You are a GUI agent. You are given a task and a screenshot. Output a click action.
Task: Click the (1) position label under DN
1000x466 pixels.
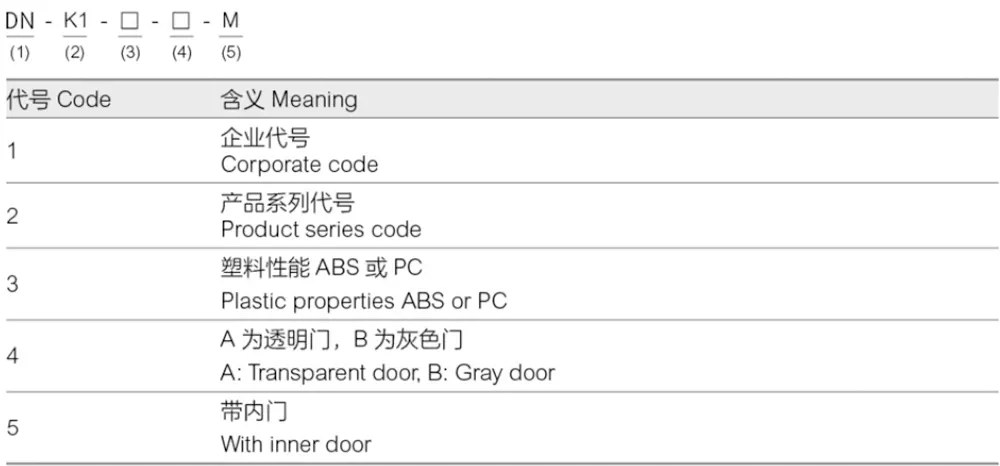pos(19,53)
